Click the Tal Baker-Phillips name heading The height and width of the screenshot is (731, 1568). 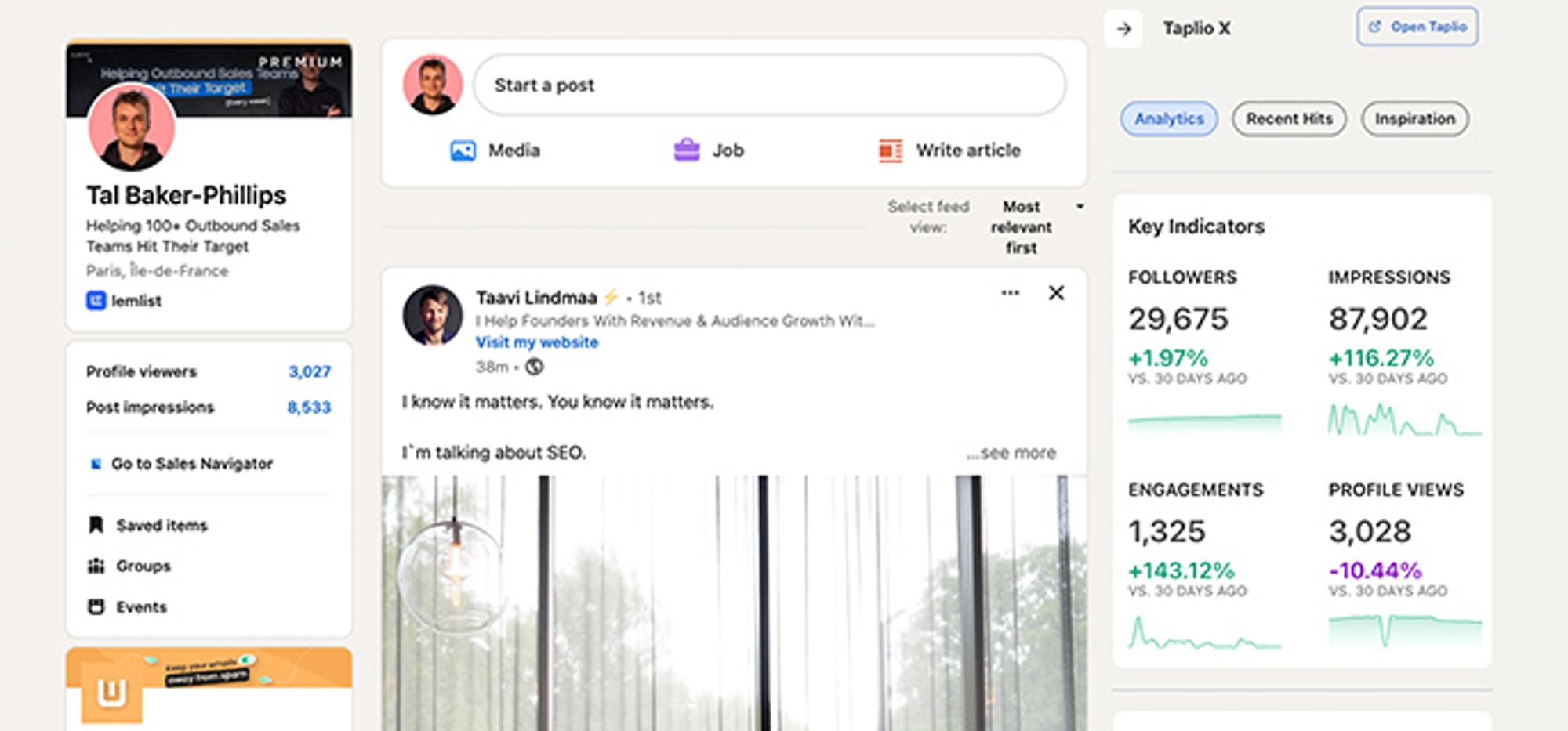click(187, 195)
